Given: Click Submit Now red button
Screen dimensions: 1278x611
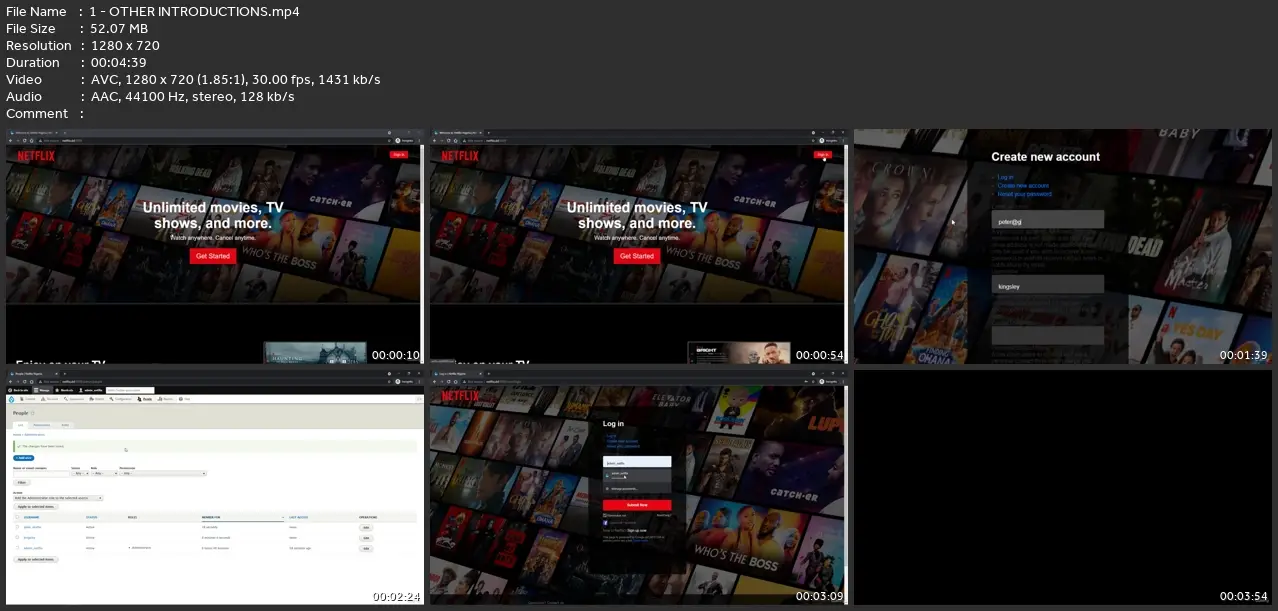Looking at the screenshot, I should coord(637,505).
